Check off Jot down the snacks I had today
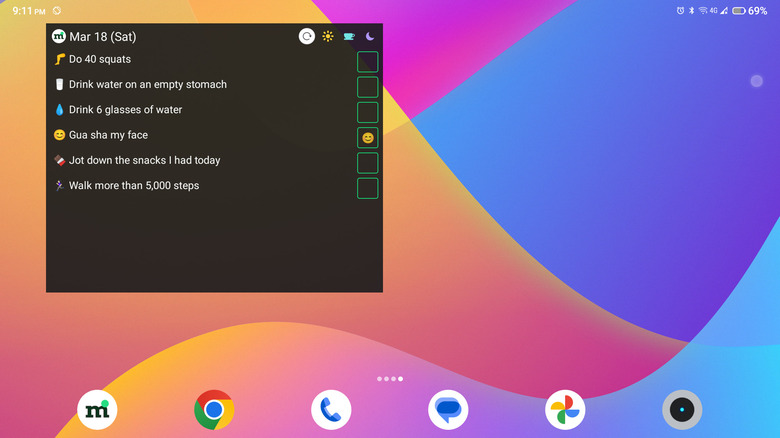780x438 pixels. tap(368, 163)
